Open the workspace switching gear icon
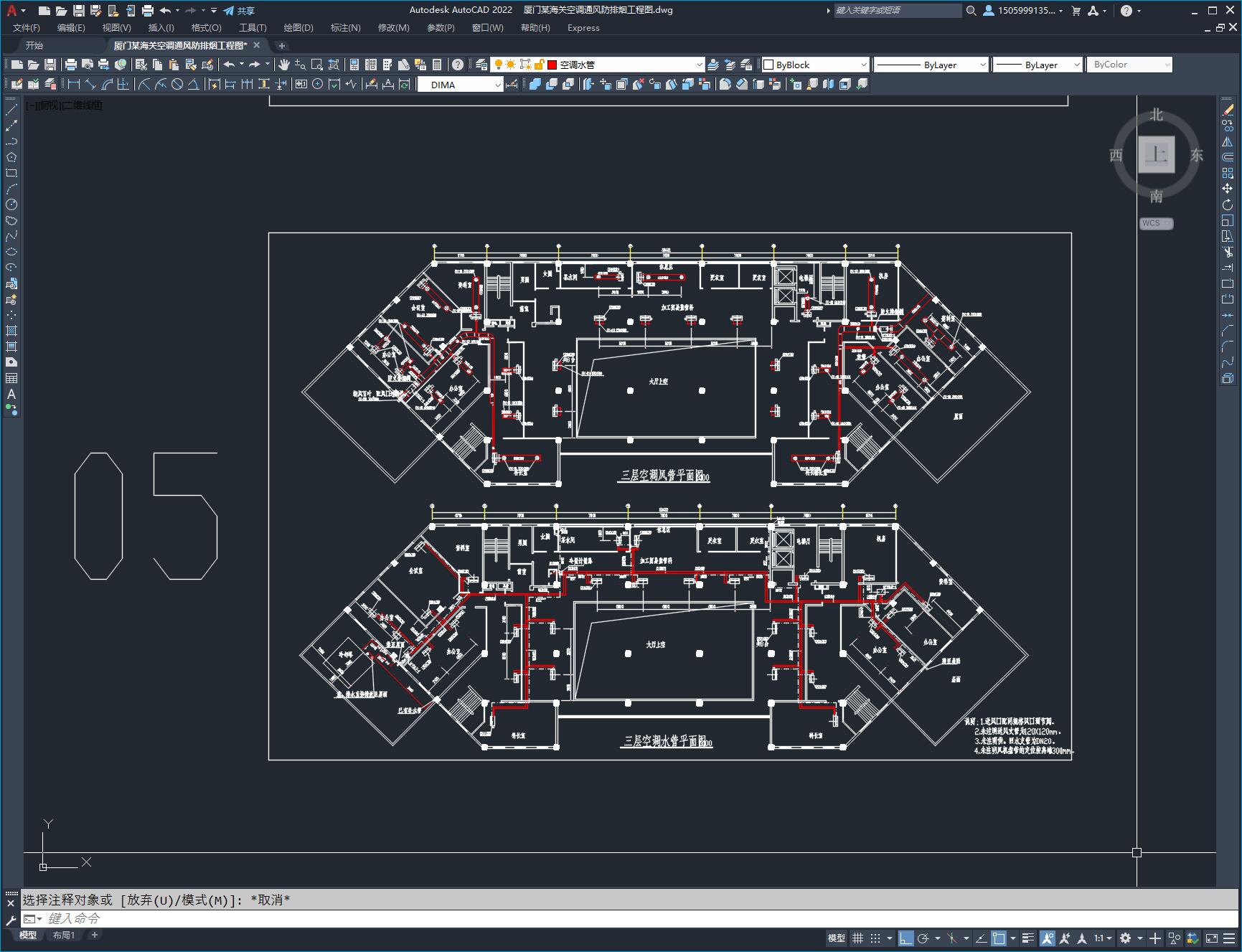1242x952 pixels. click(x=1126, y=938)
